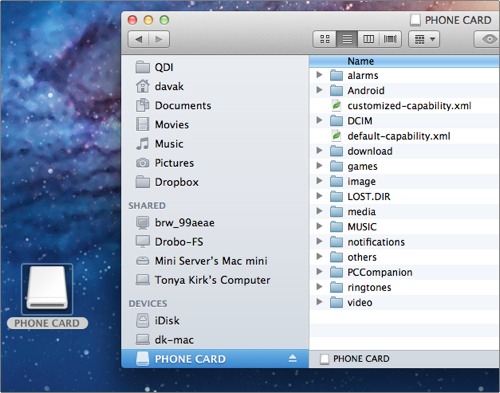Go back with the Finder back arrow
This screenshot has height=393, width=500.
(x=139, y=39)
